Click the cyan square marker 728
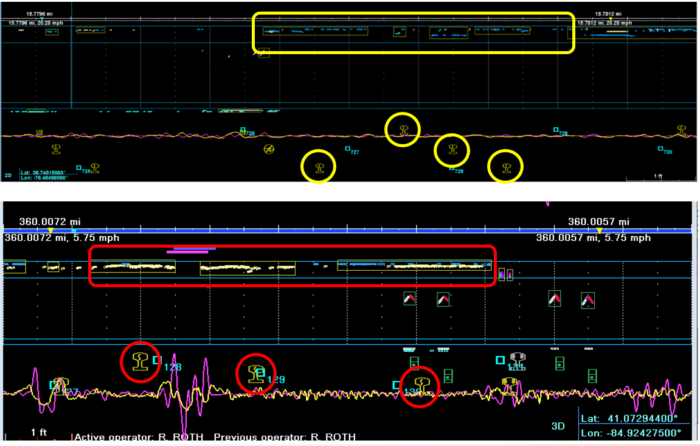 point(452,168)
